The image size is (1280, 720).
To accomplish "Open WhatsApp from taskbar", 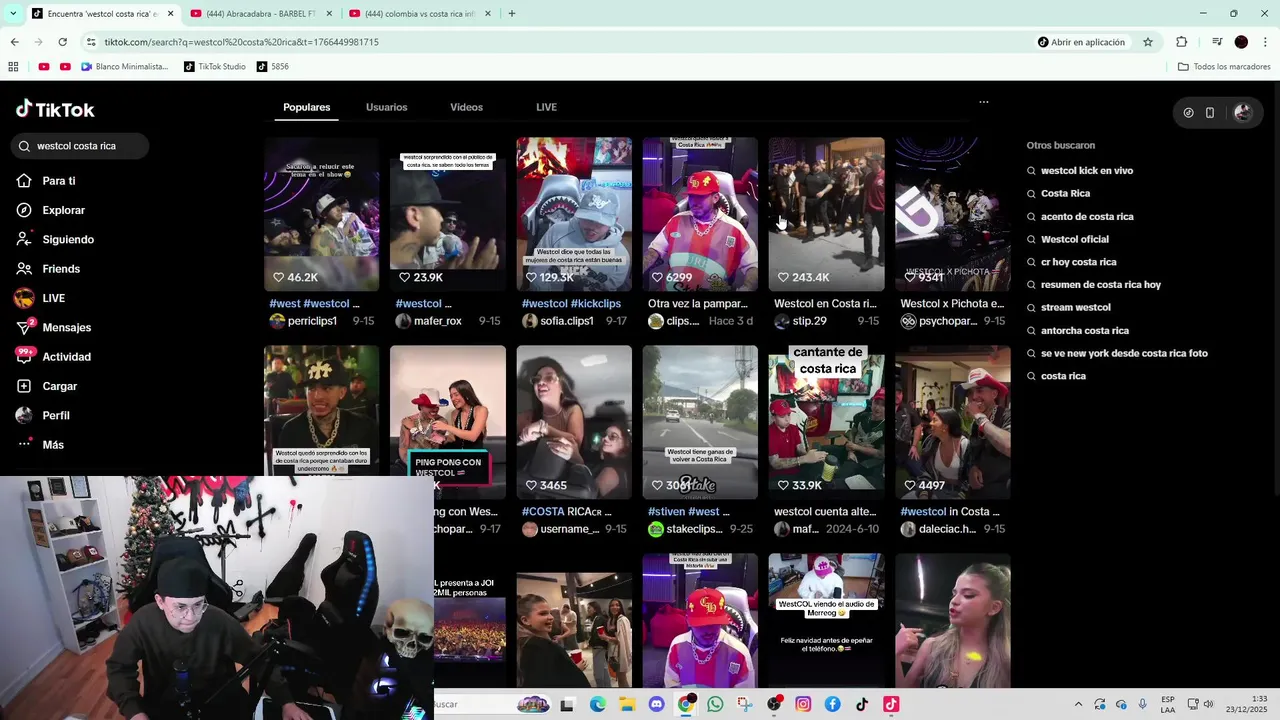I will tap(715, 704).
